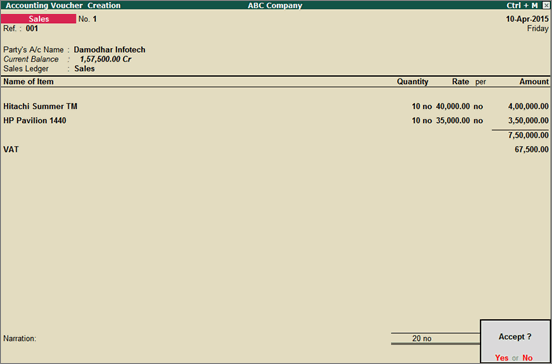Click the voucher date 10-Apr-2015
552x364 pixels.
[527, 19]
